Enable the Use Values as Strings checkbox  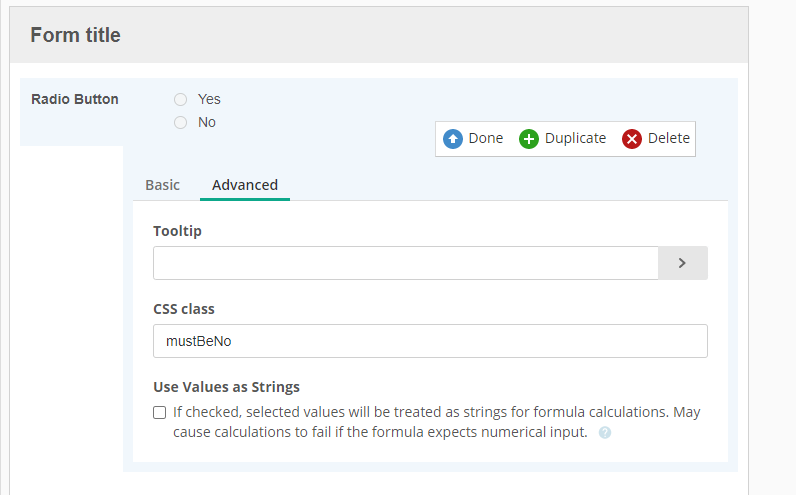(159, 412)
